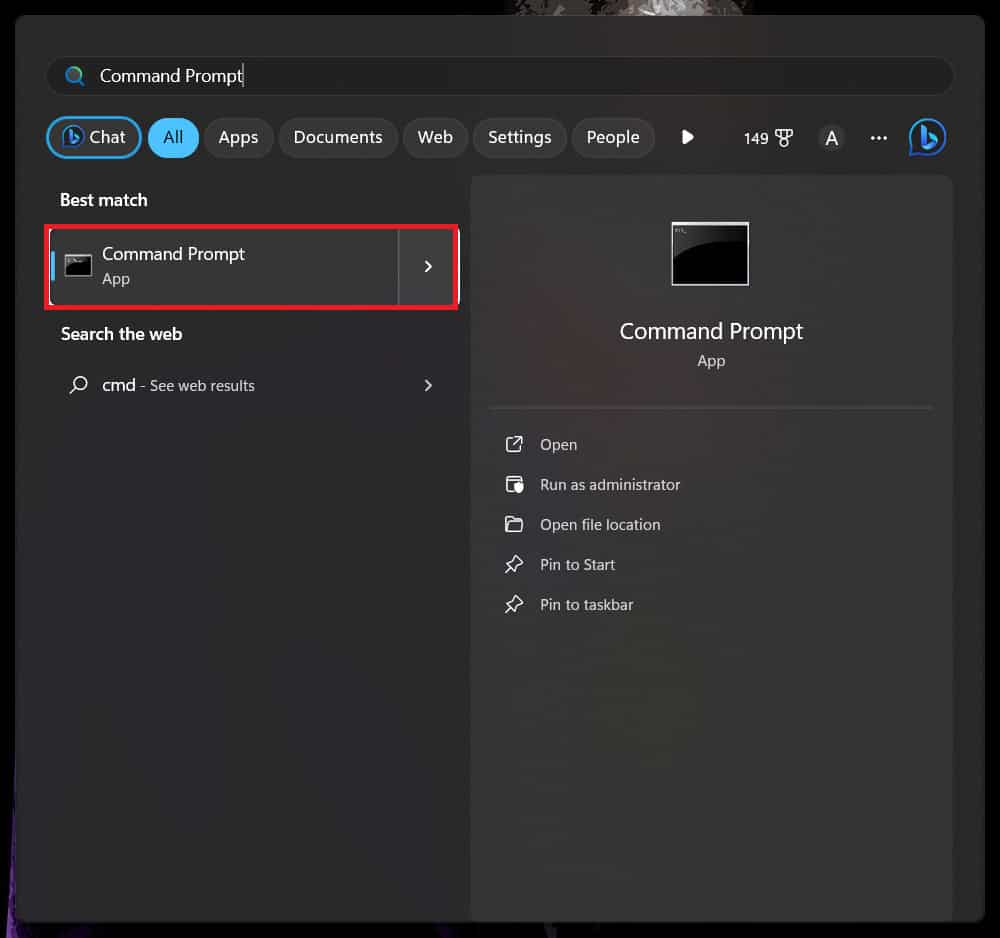
Task: Click the Open file location folder icon
Action: coord(514,525)
